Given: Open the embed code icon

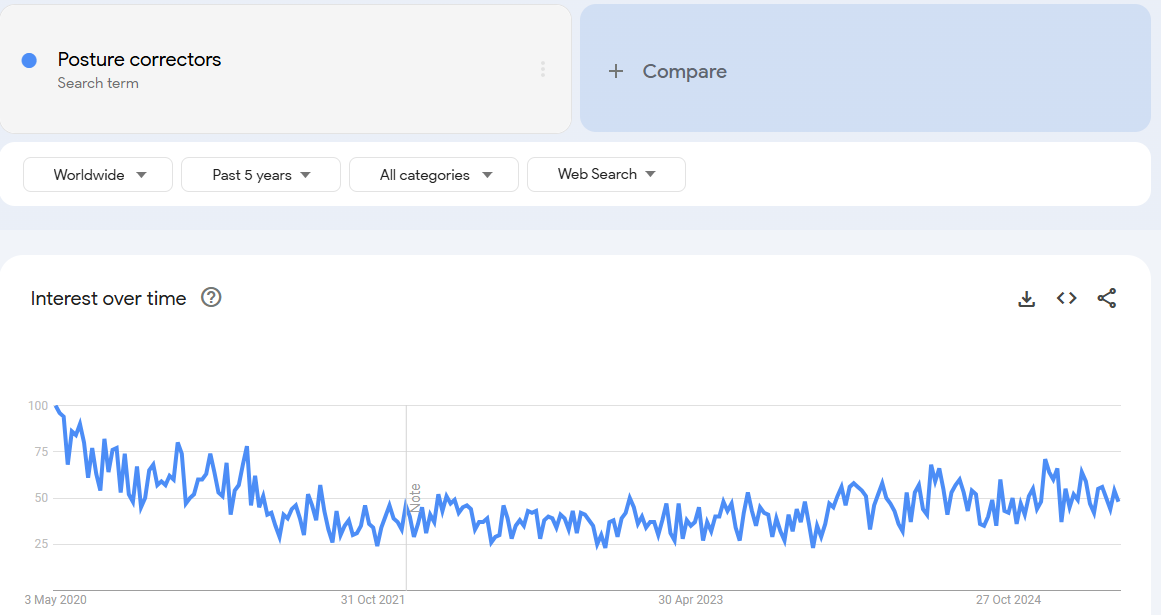Looking at the screenshot, I should pos(1066,298).
